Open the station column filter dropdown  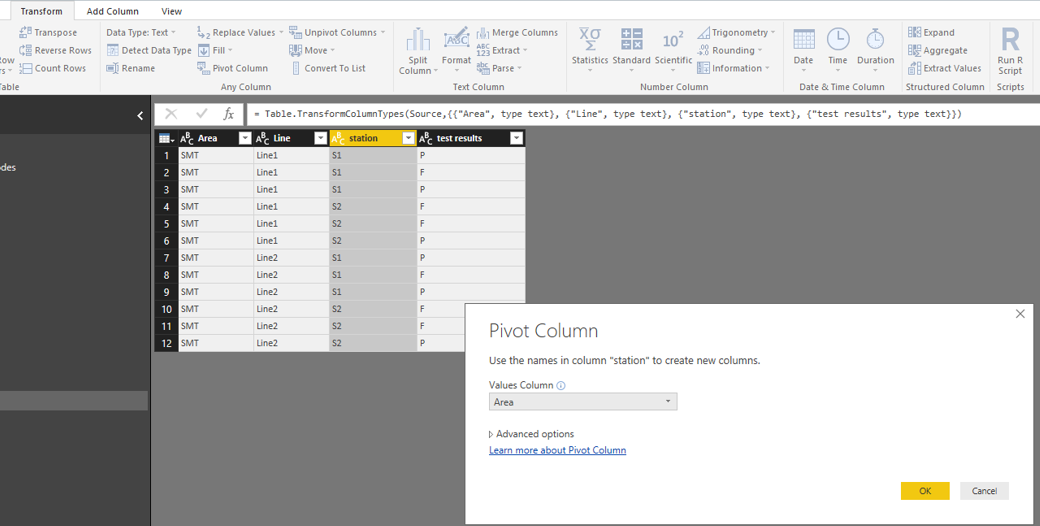[409, 139]
